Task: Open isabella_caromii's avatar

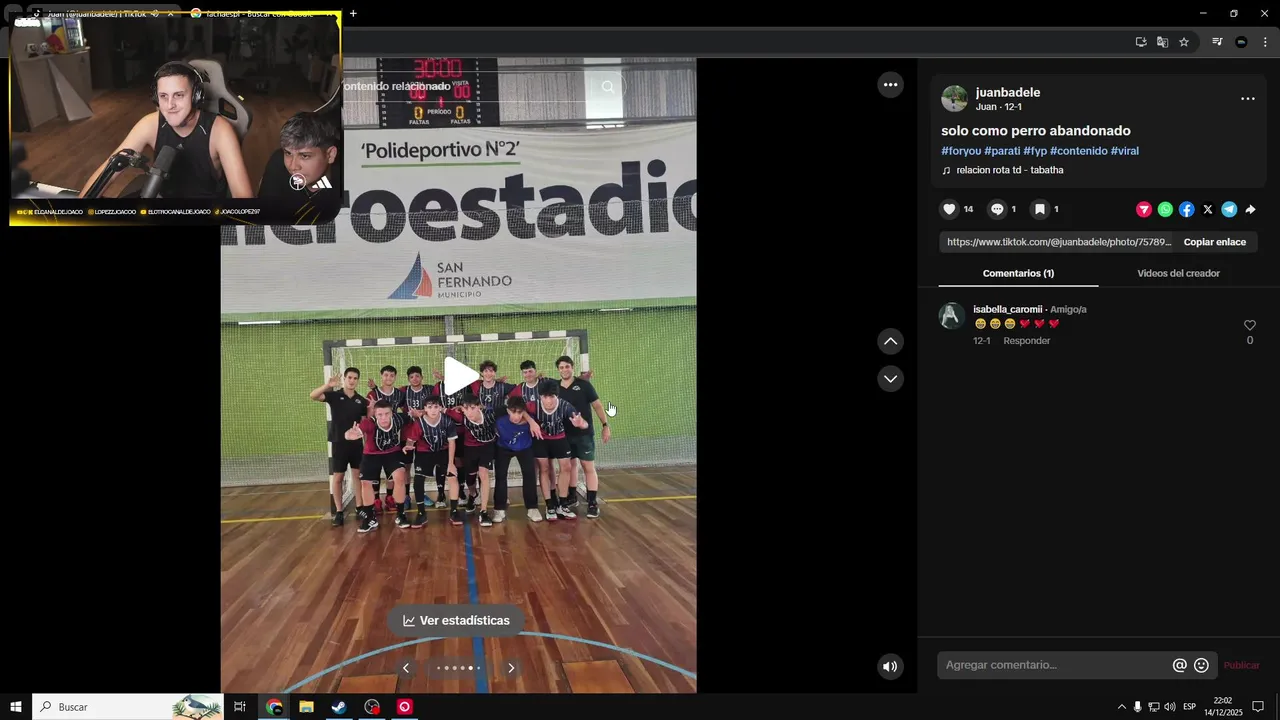Action: pyautogui.click(x=951, y=316)
